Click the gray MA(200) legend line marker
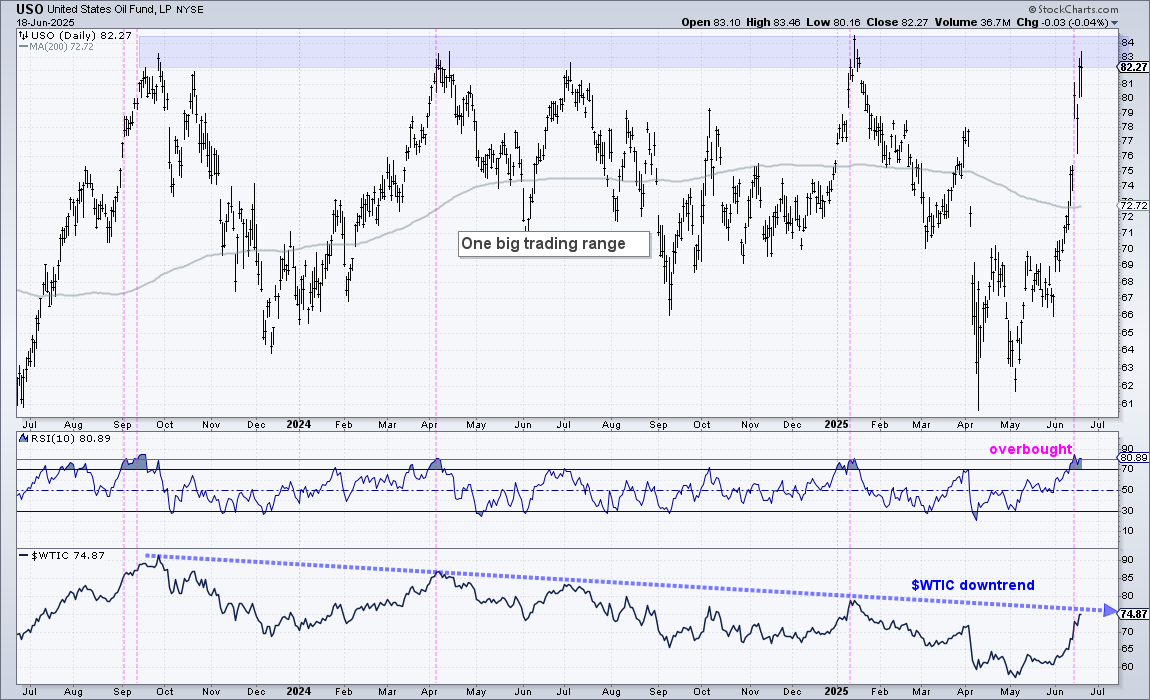 [x=23, y=46]
